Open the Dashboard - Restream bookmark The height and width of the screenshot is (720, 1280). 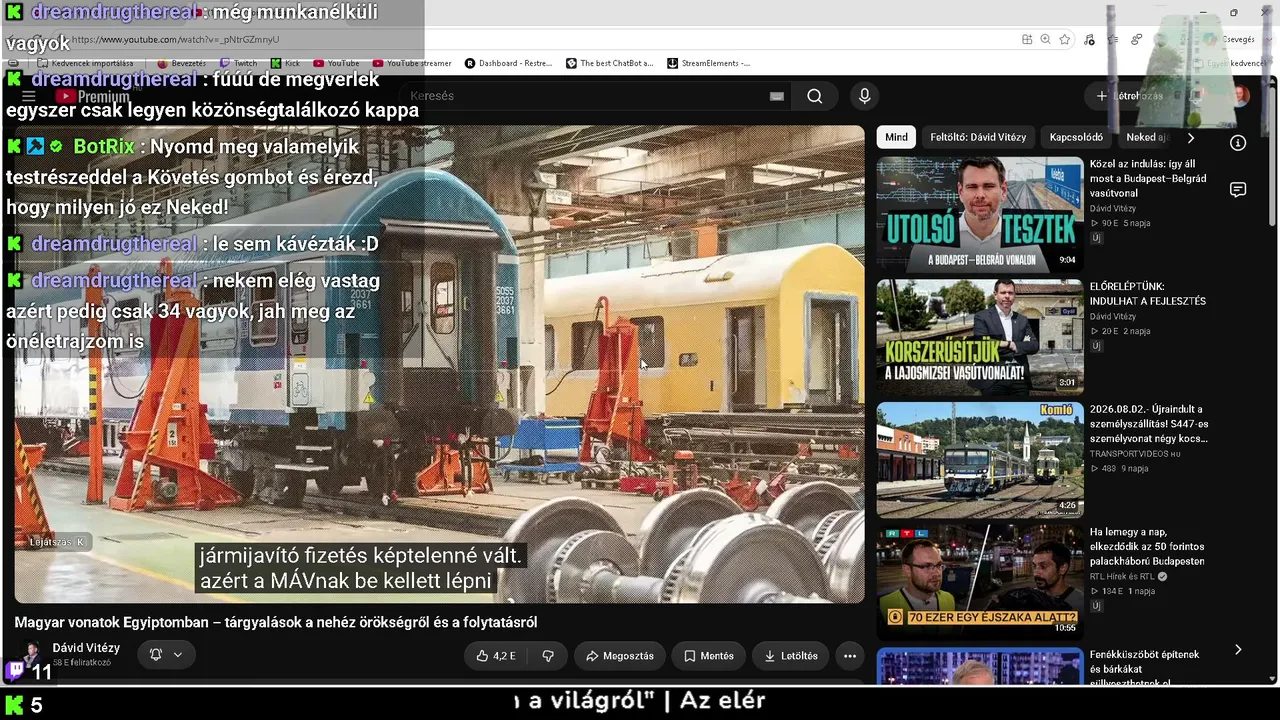tap(508, 63)
